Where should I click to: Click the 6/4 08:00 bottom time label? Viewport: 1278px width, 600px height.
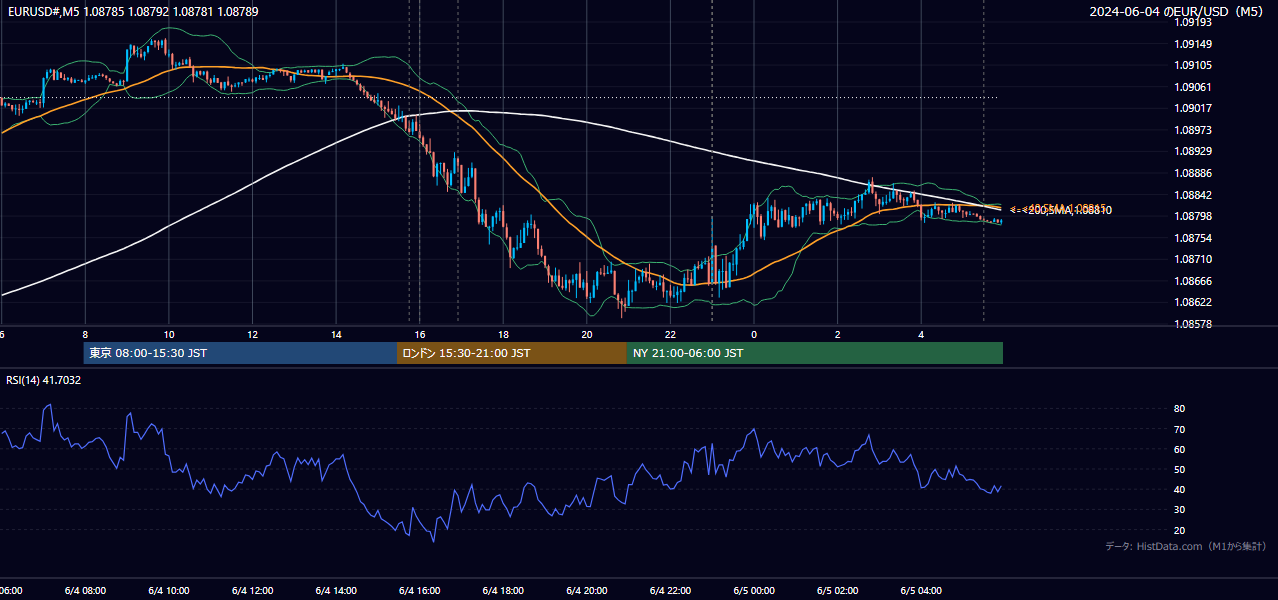pyautogui.click(x=85, y=590)
